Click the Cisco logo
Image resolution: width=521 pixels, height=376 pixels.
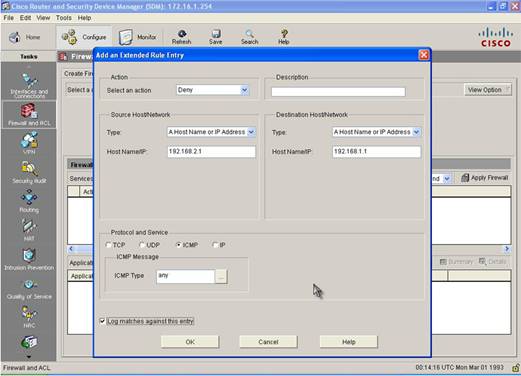tap(496, 37)
